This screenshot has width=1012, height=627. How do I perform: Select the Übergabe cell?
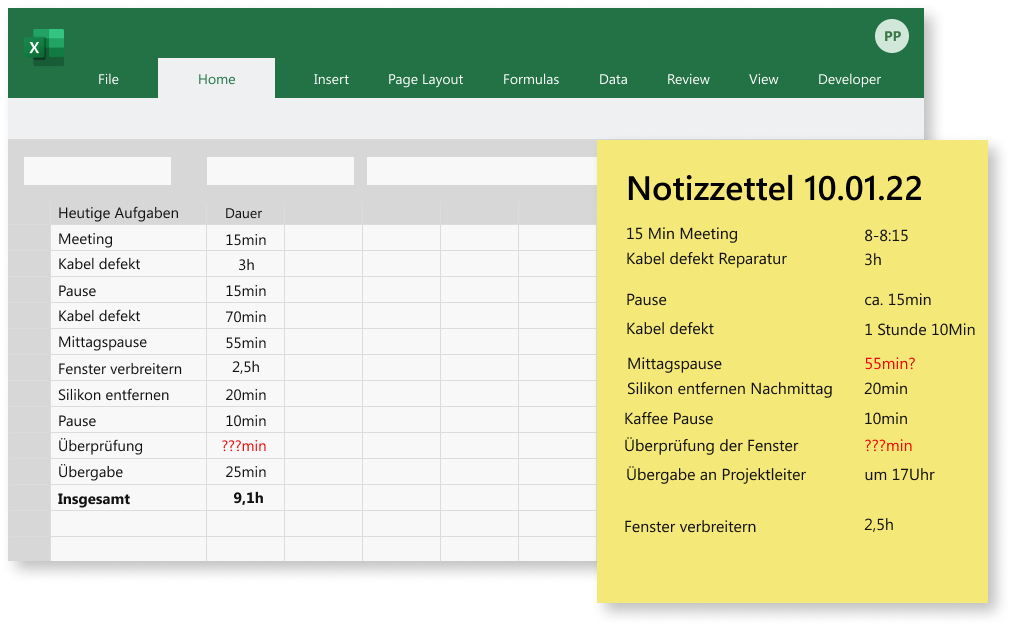point(128,471)
